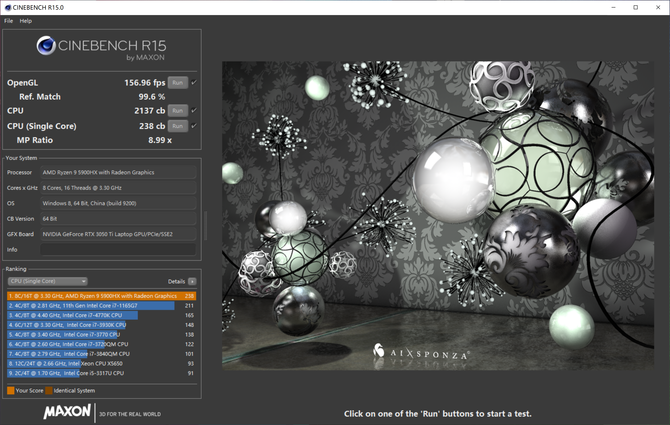Open the File menu

tap(9, 21)
